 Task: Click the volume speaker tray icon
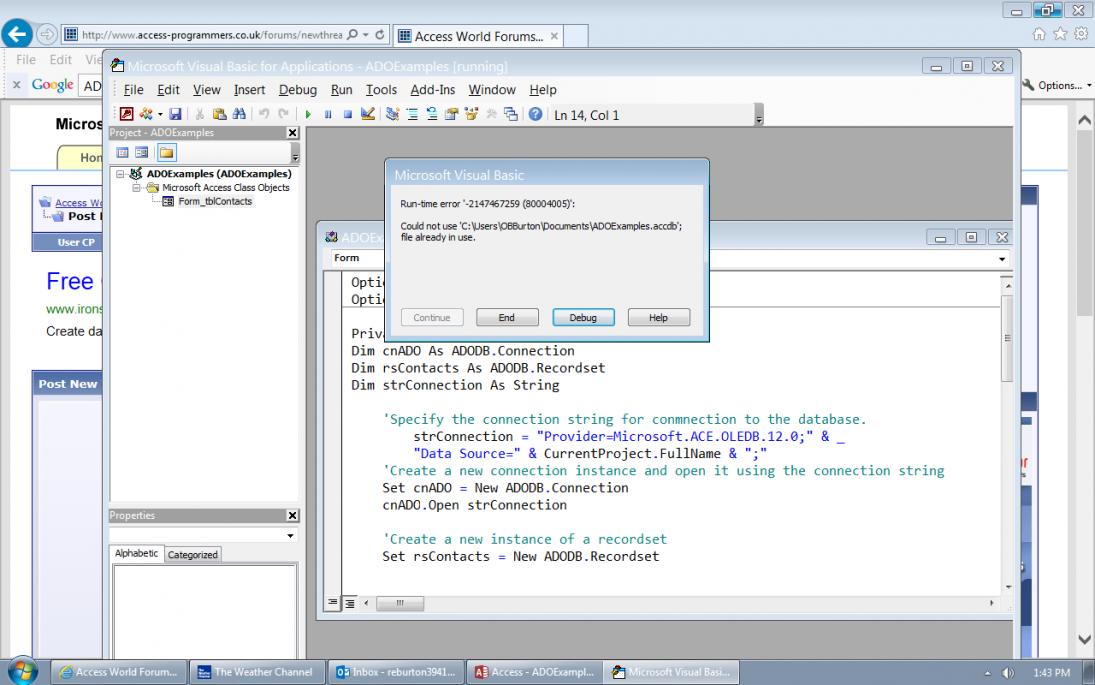[1008, 672]
